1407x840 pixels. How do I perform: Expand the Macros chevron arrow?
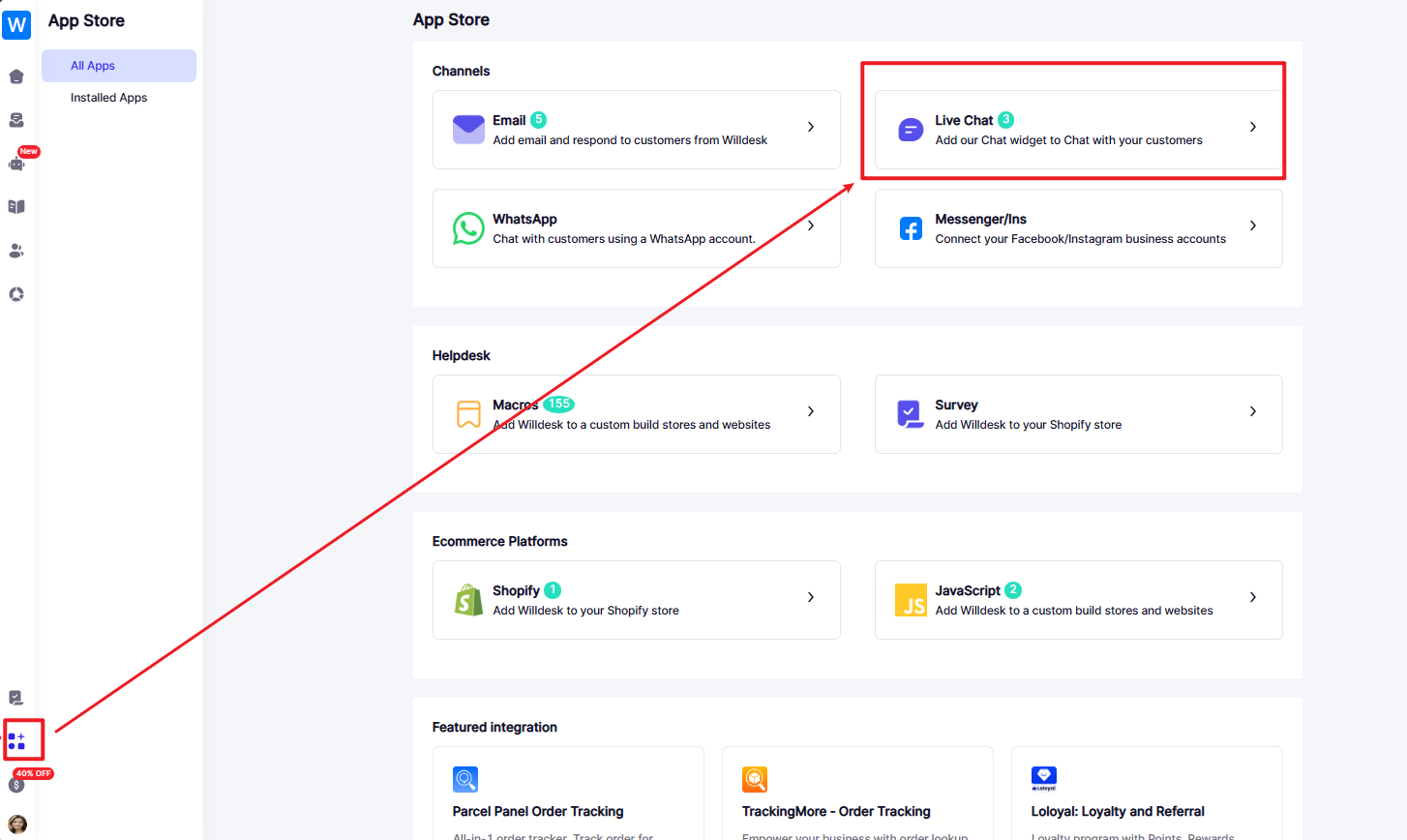point(811,411)
